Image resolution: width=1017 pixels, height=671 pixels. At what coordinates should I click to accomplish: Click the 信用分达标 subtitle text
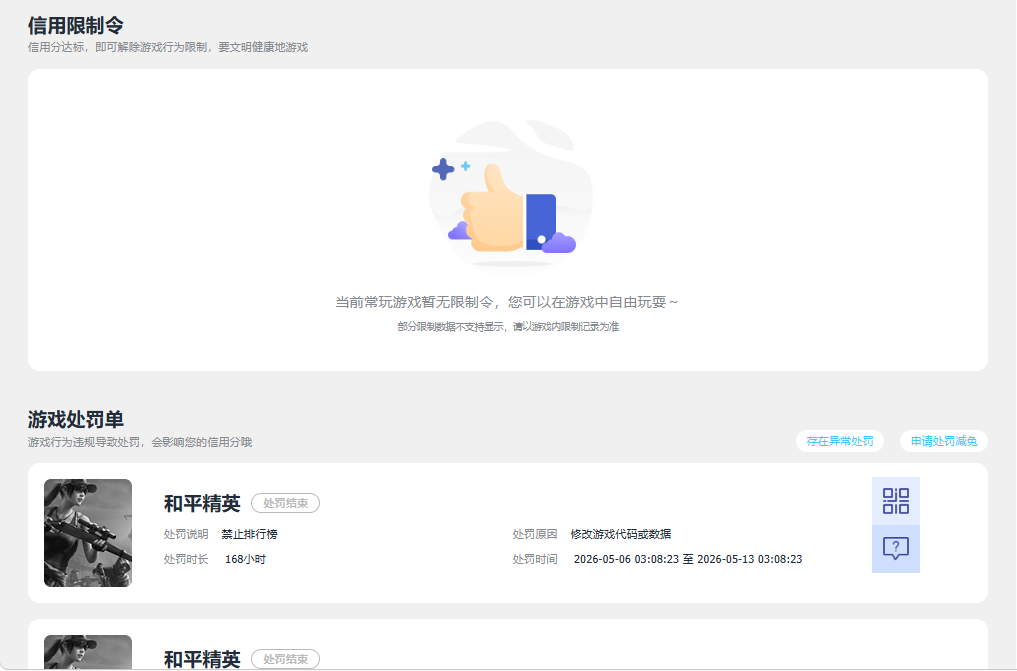click(x=168, y=47)
